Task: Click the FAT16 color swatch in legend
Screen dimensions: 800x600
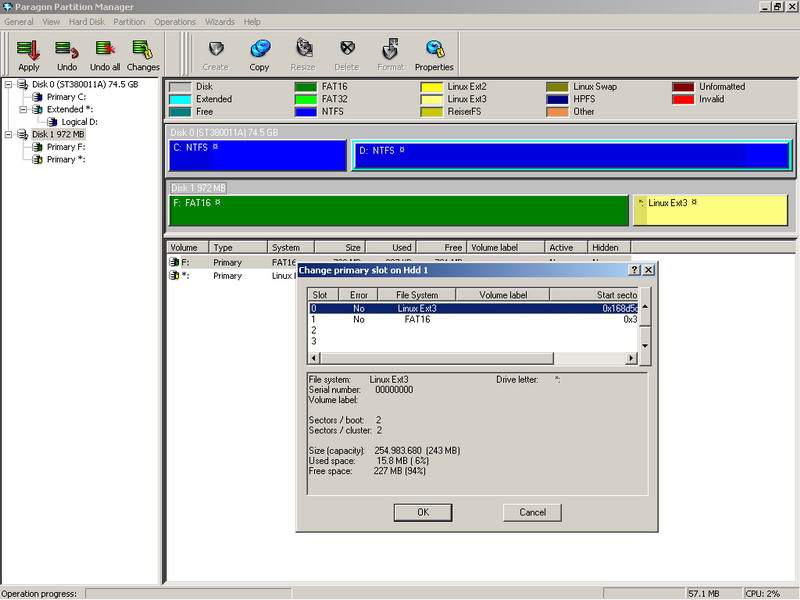Action: [306, 87]
